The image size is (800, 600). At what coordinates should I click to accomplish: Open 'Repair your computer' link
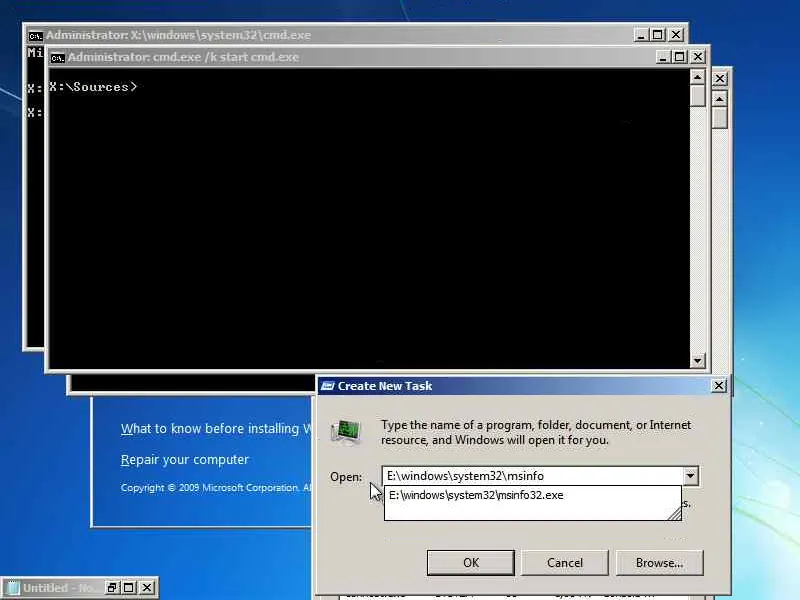[185, 460]
